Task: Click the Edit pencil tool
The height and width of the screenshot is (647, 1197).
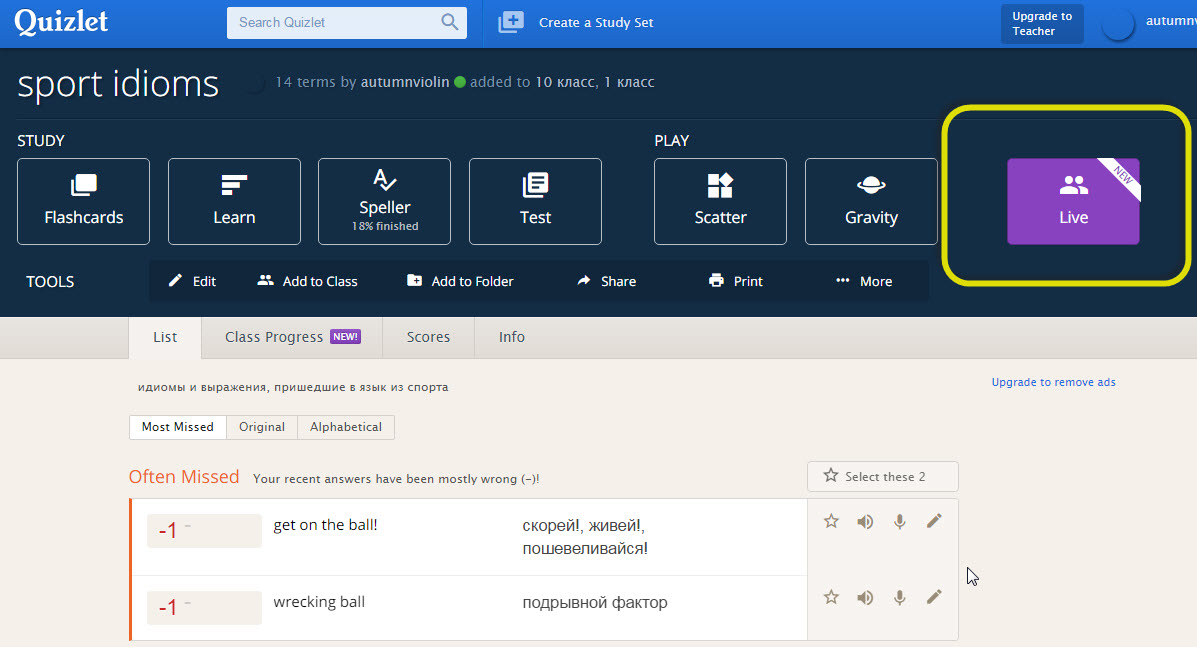Action: click(192, 281)
